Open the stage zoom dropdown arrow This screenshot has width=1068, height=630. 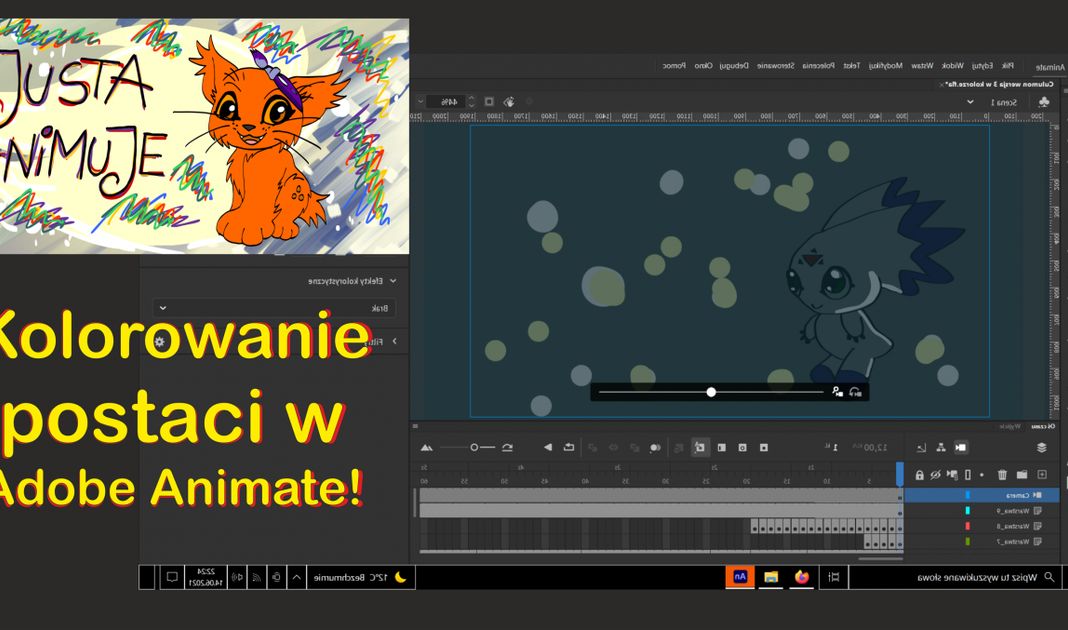[420, 101]
